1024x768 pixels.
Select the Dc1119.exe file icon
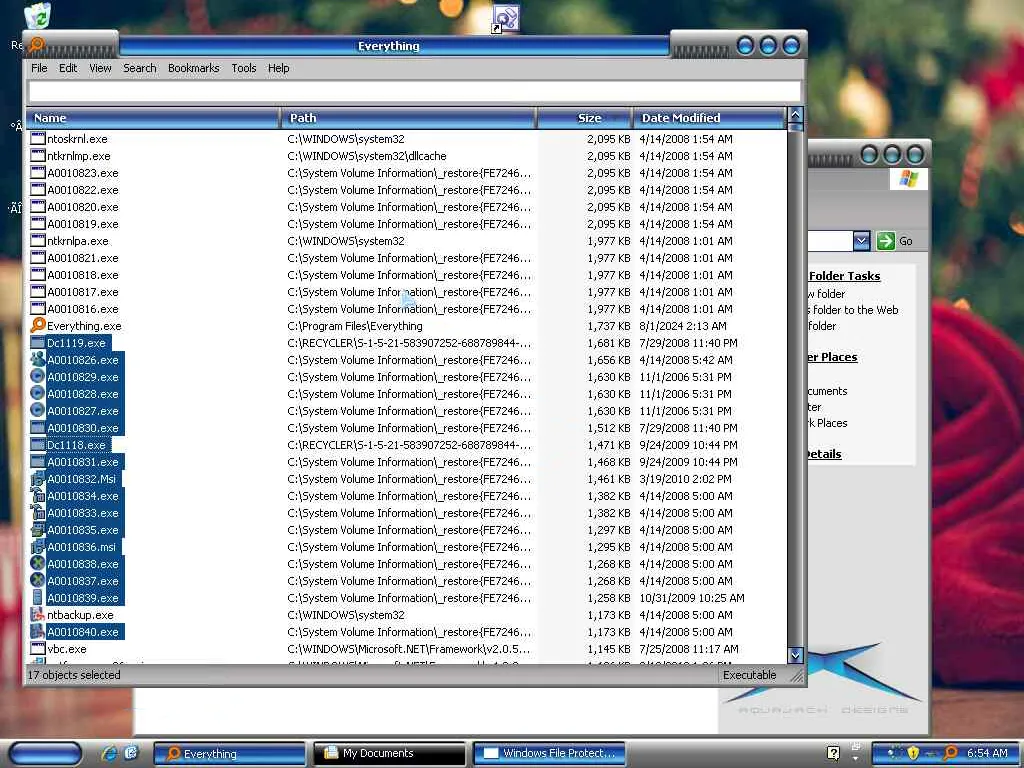point(38,342)
